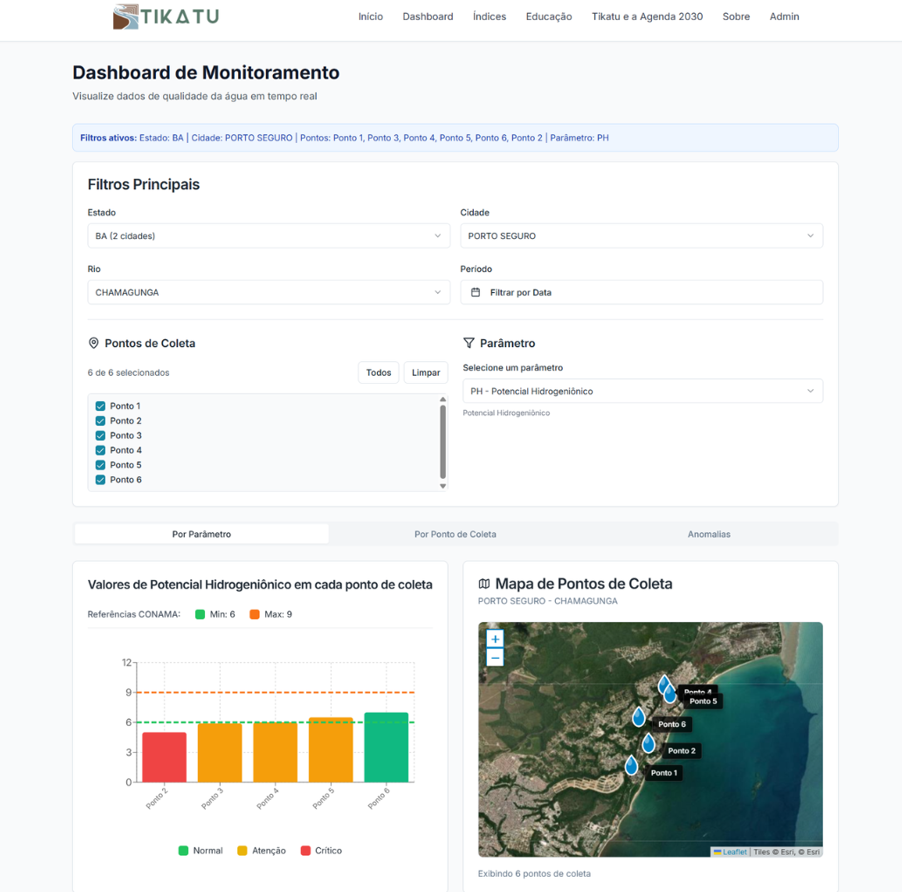This screenshot has height=892, width=902.
Task: Zoom out on the map
Action: pos(495,657)
